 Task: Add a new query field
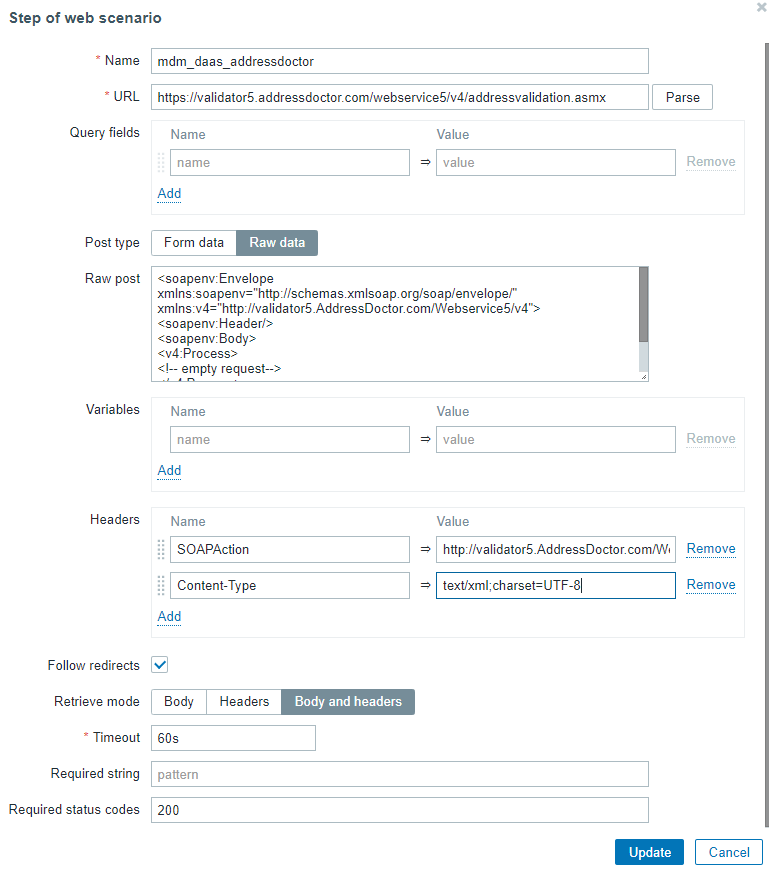click(169, 193)
